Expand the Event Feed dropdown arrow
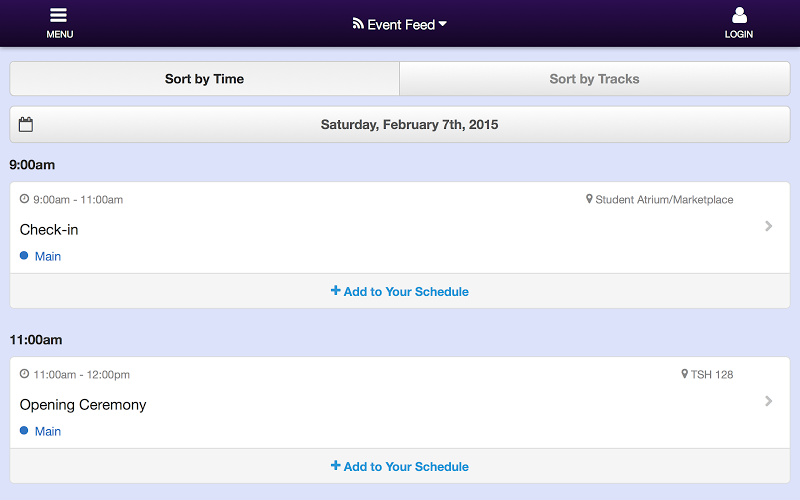 (443, 24)
